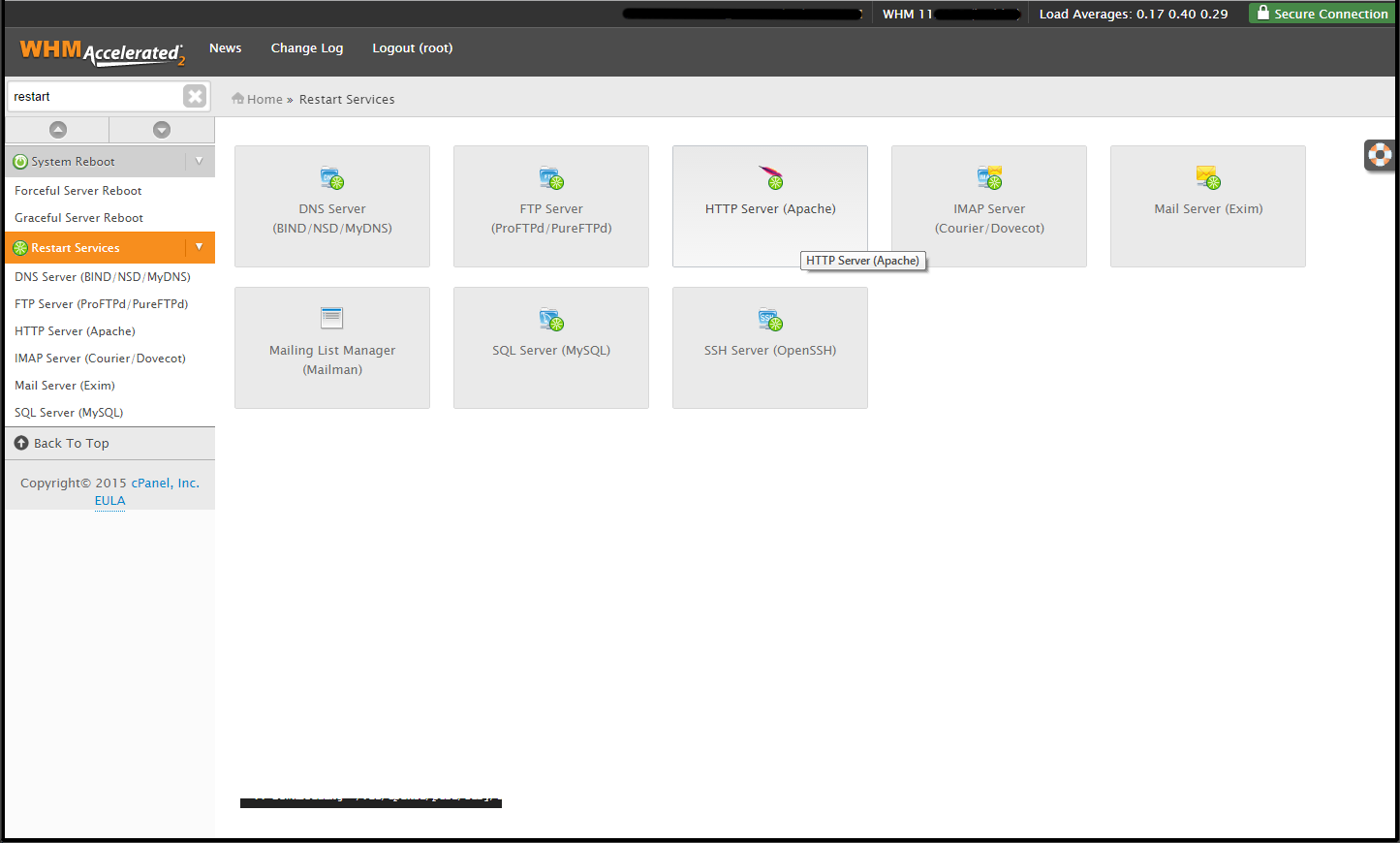Select SQL Server (MySQL) in sidebar
The image size is (1400, 843).
pos(69,413)
